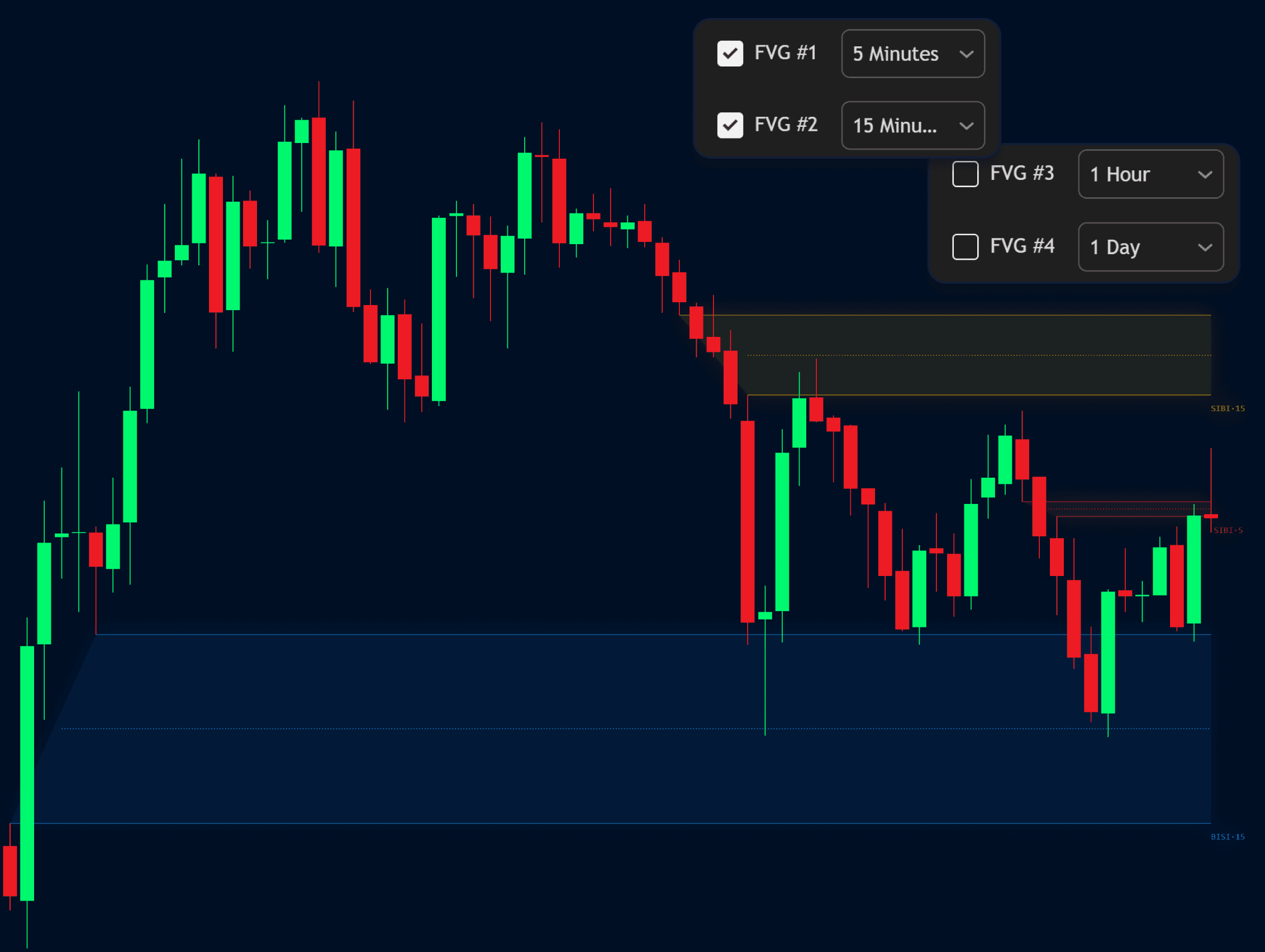Screen dimensions: 1265x952
Task: Select the BISI·15 zone label
Action: point(1228,836)
